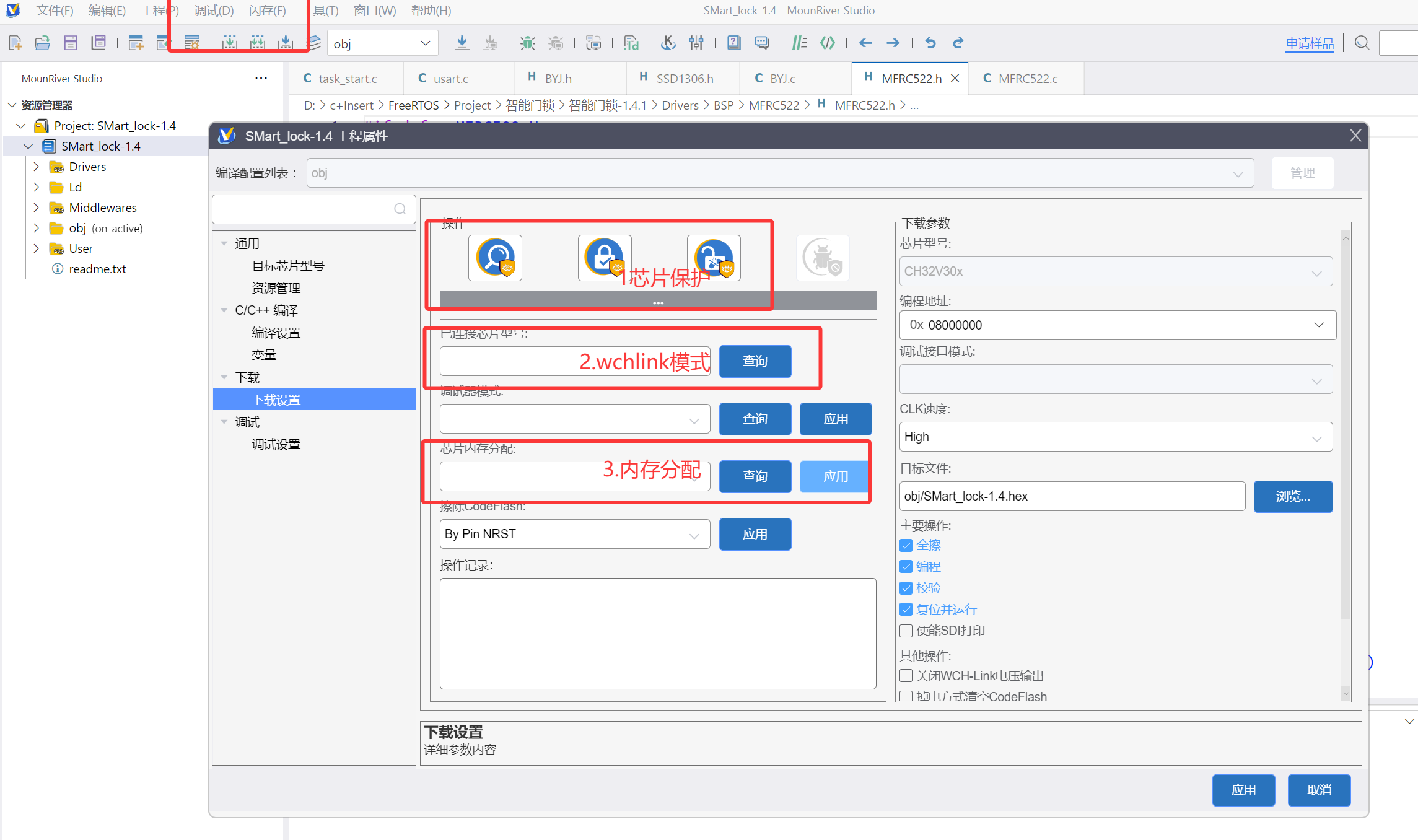This screenshot has width=1418, height=840.
Task: Enable the 使能SDI打印 checkbox
Action: (x=906, y=631)
